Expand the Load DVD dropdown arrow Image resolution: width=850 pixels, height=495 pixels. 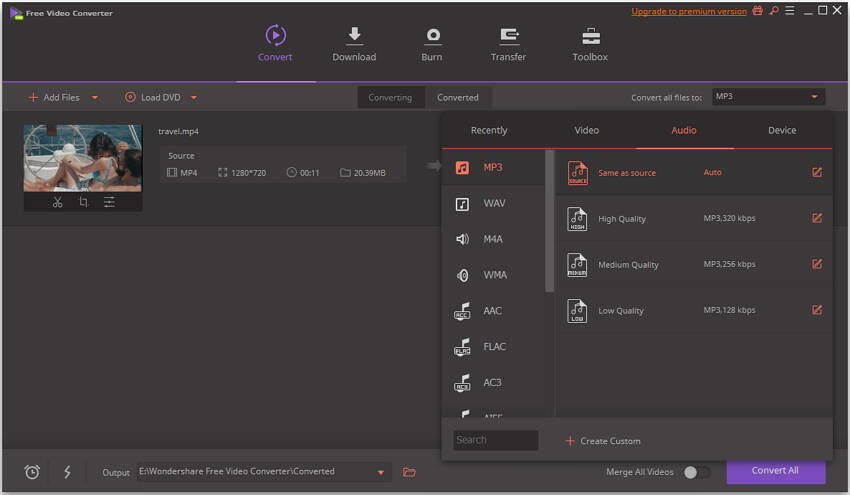(194, 98)
